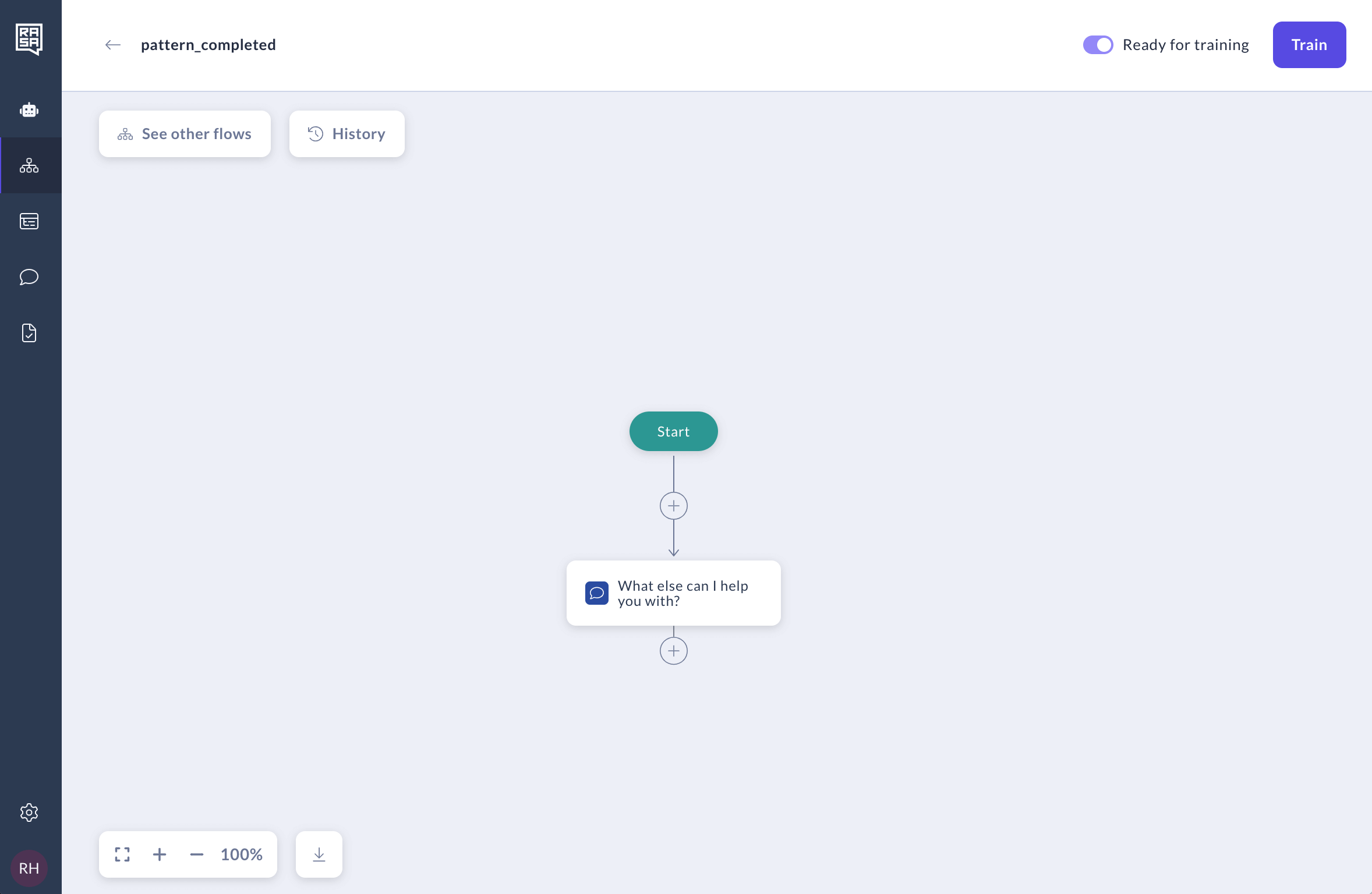
Task: Click the chatbot/robot icon in sidebar
Action: pos(30,110)
